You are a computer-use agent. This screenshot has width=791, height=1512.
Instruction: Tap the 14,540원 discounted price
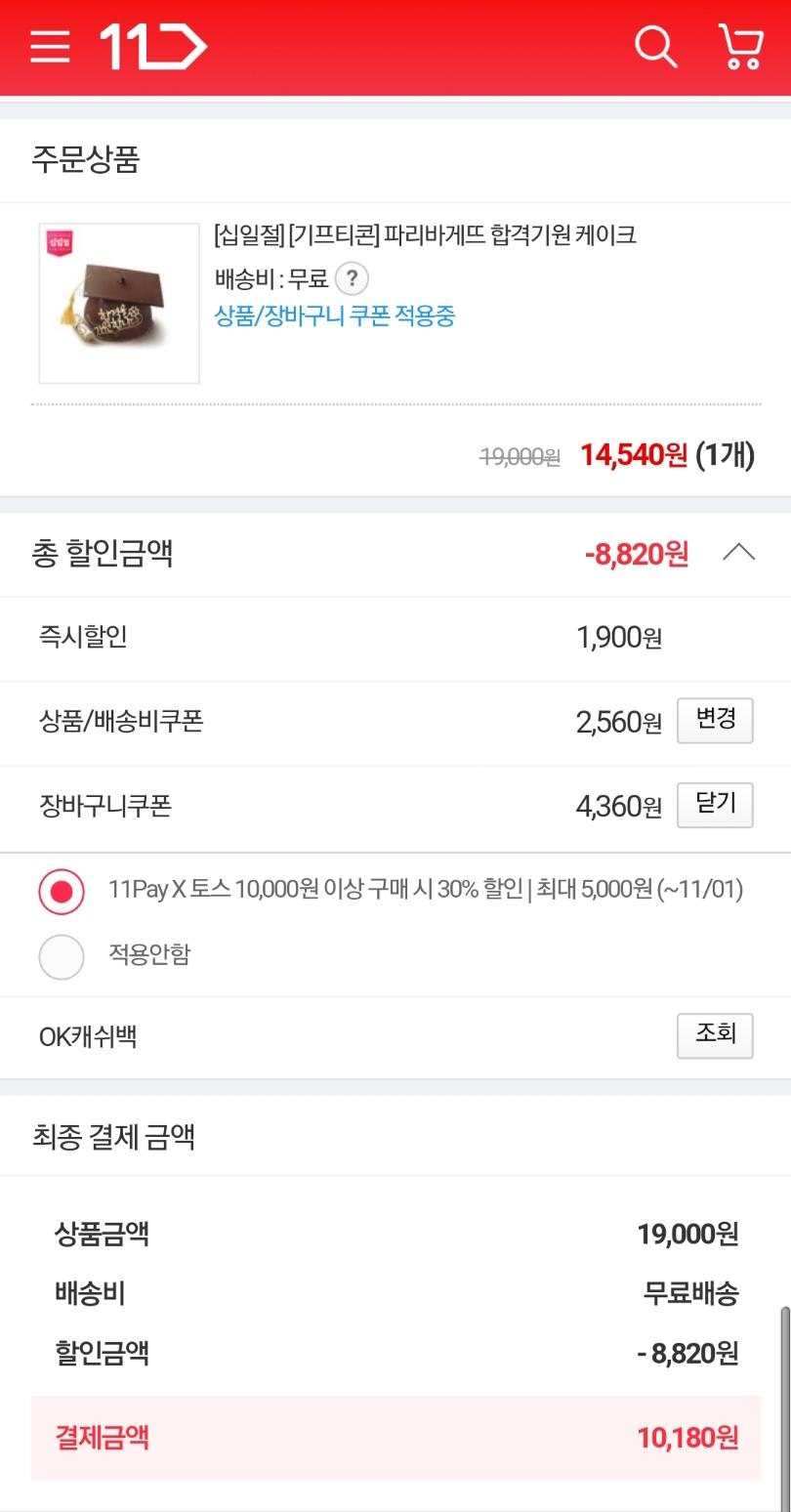633,454
